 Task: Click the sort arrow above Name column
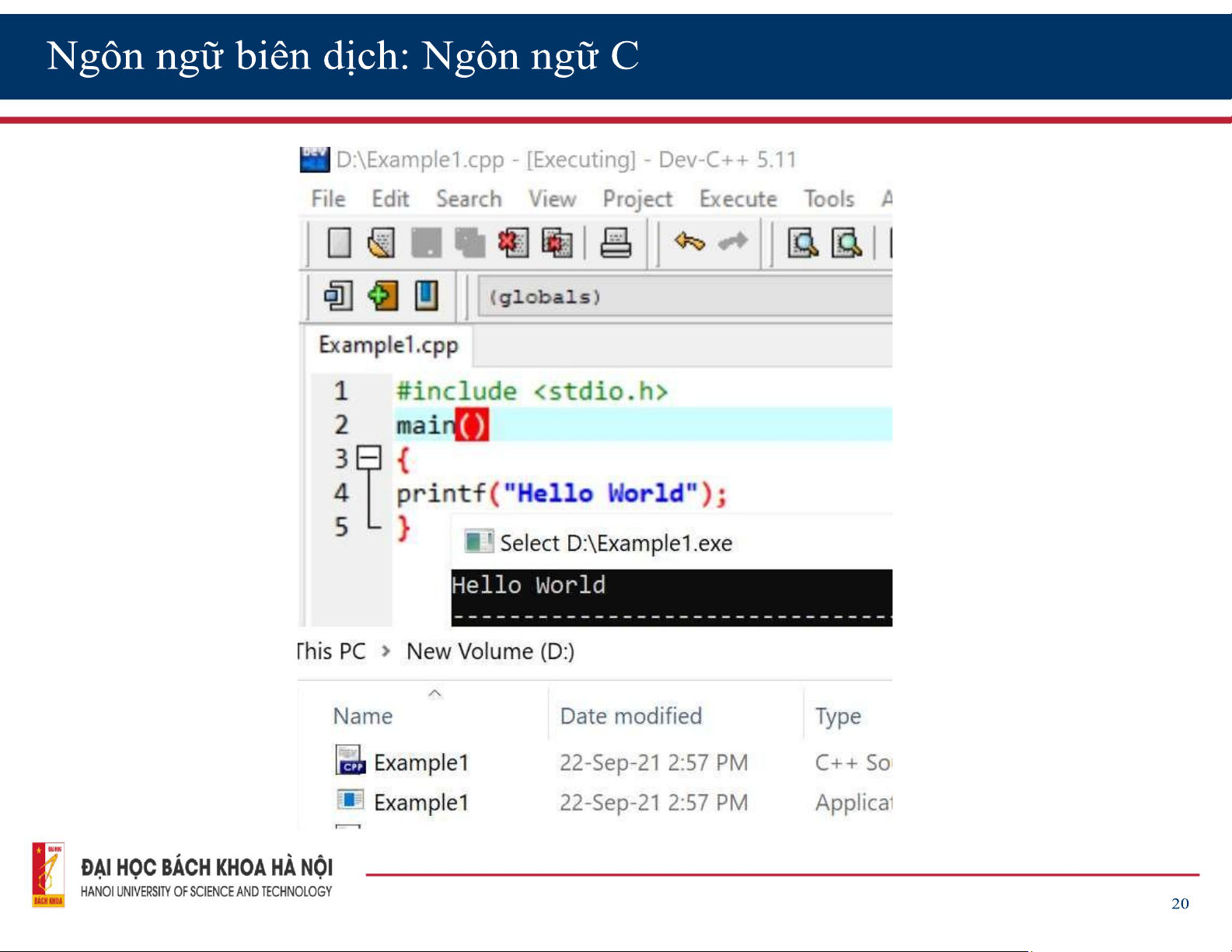(x=435, y=692)
